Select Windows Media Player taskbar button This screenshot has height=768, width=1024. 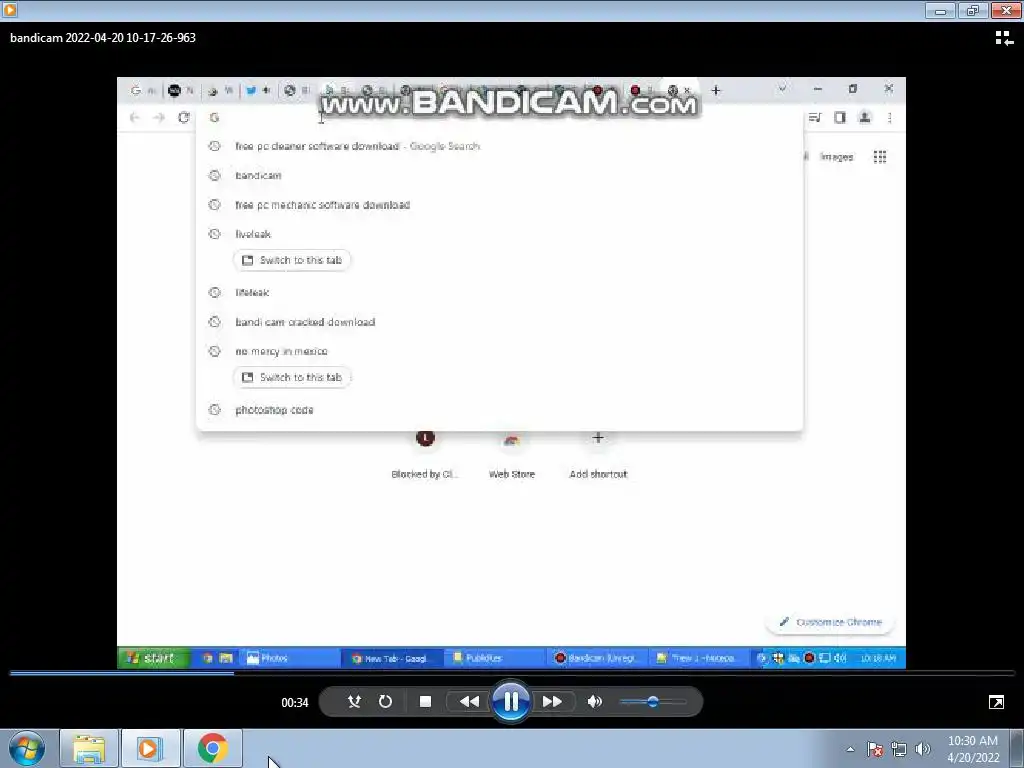tap(150, 748)
